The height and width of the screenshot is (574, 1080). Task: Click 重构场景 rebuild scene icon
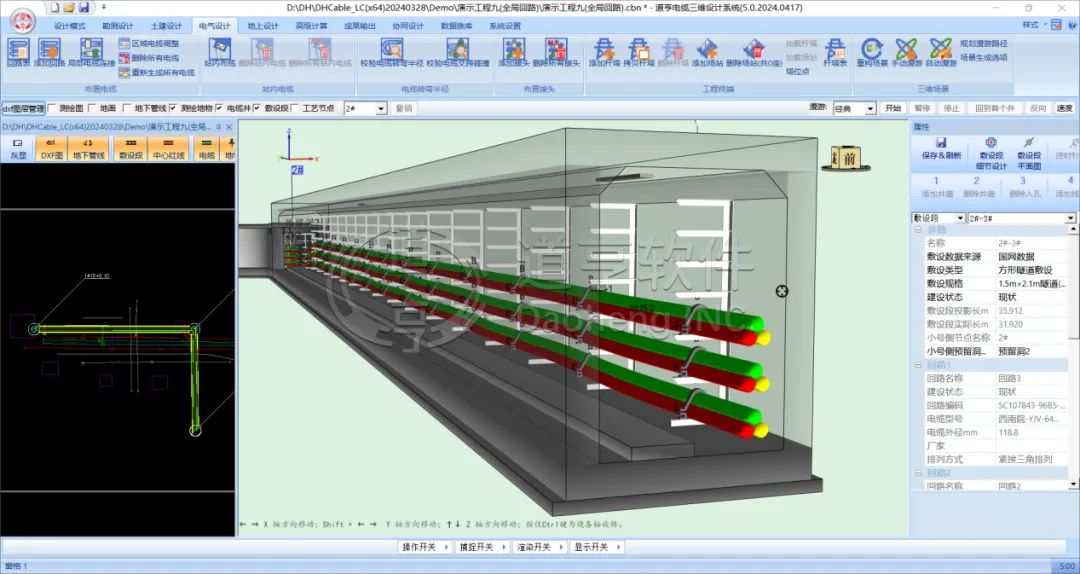coord(871,50)
